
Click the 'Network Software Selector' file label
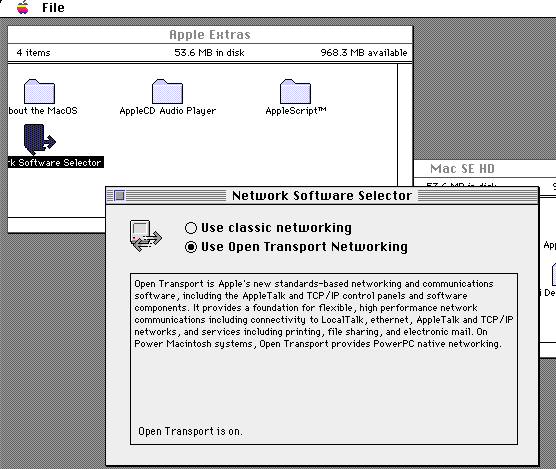click(x=56, y=163)
